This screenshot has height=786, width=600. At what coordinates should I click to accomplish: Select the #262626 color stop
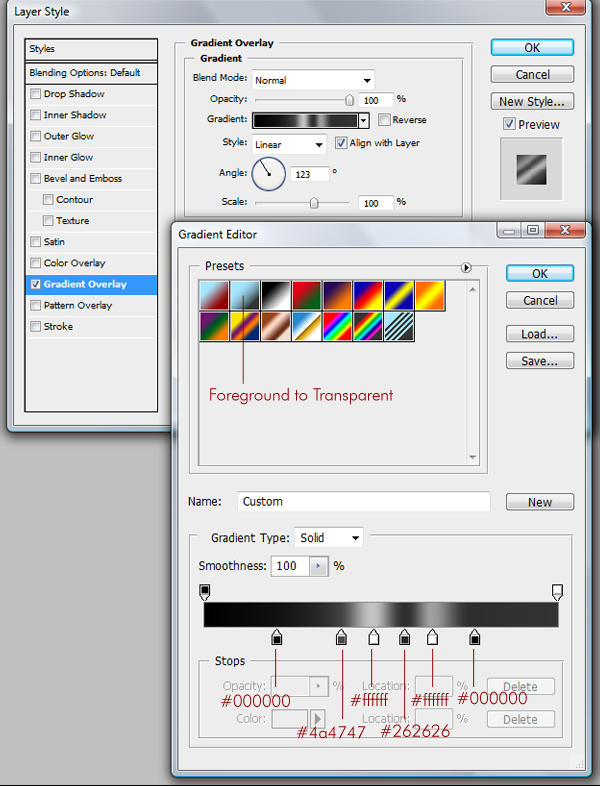[x=405, y=638]
